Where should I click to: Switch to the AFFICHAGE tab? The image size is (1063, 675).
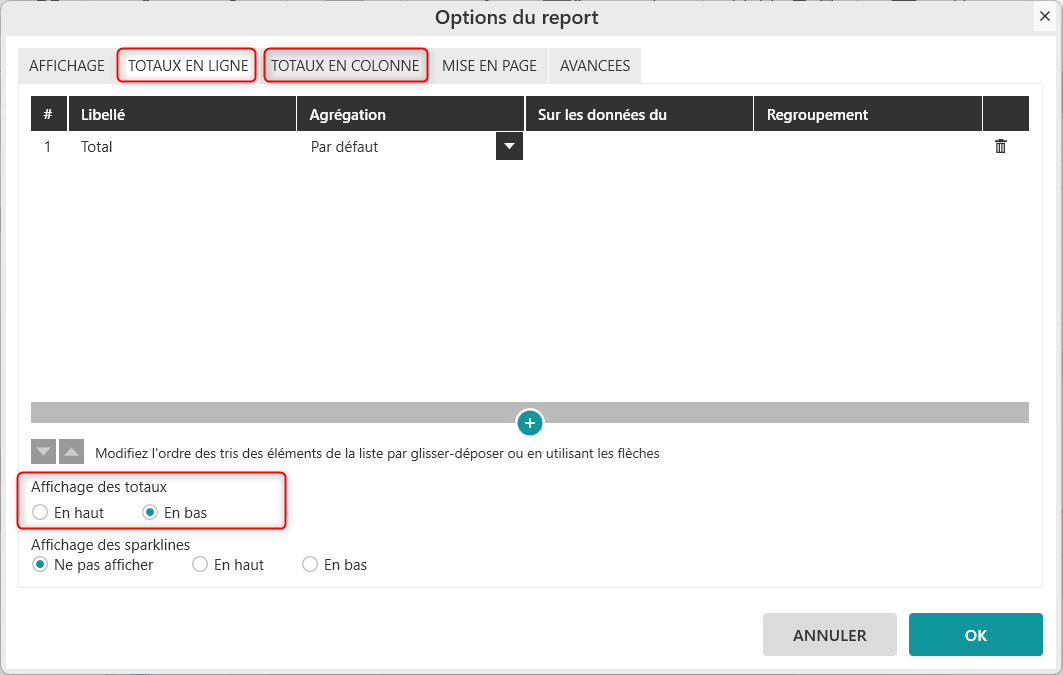pyautogui.click(x=67, y=66)
